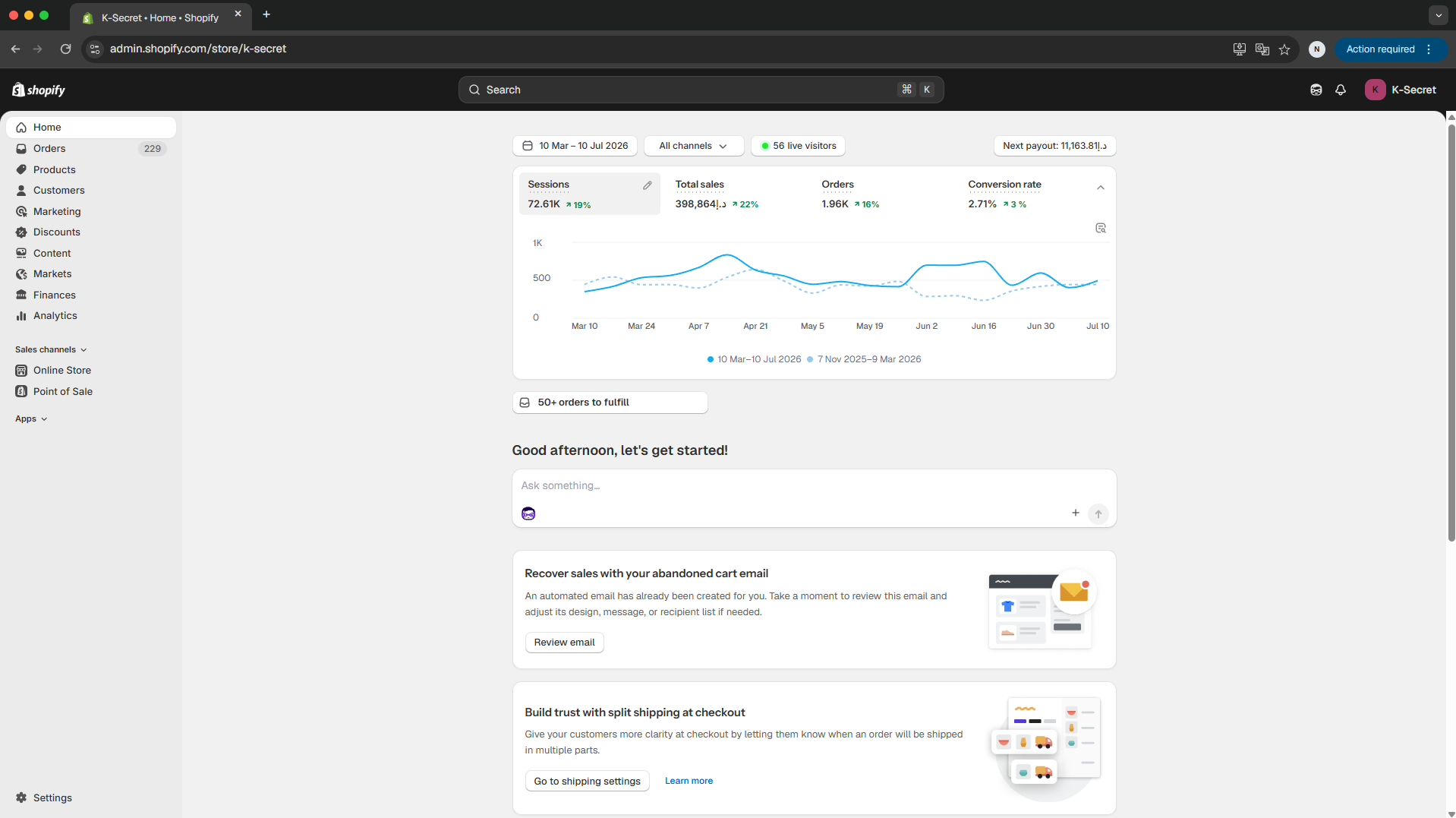The image size is (1456, 818).
Task: Click the K-Secret store avatar
Action: [1375, 90]
